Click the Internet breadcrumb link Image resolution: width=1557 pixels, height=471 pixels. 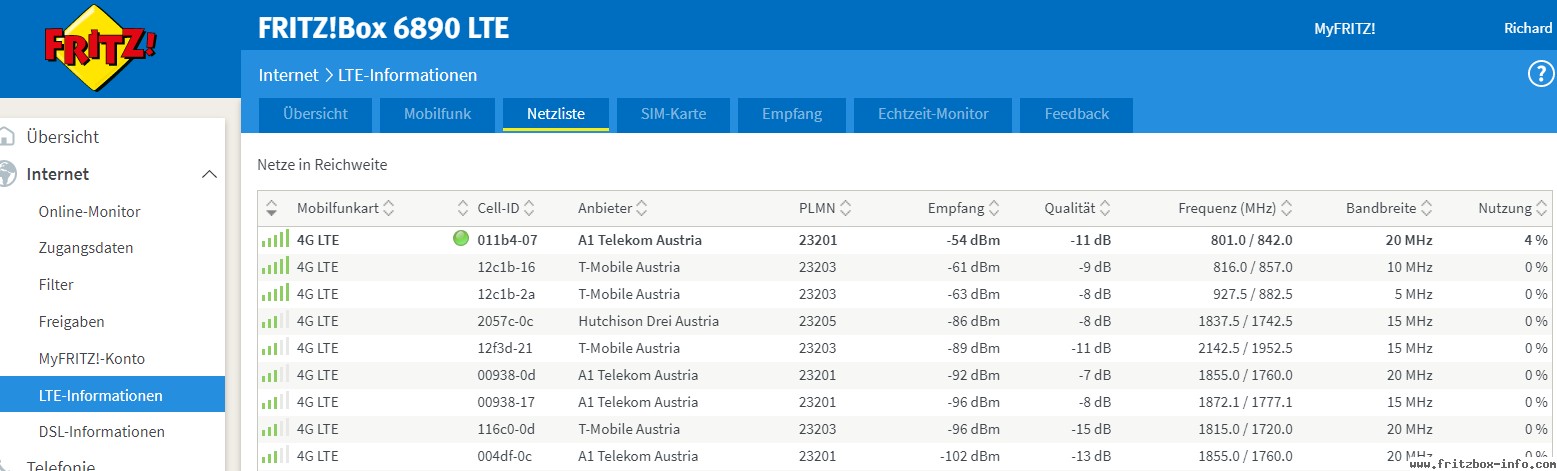point(287,75)
